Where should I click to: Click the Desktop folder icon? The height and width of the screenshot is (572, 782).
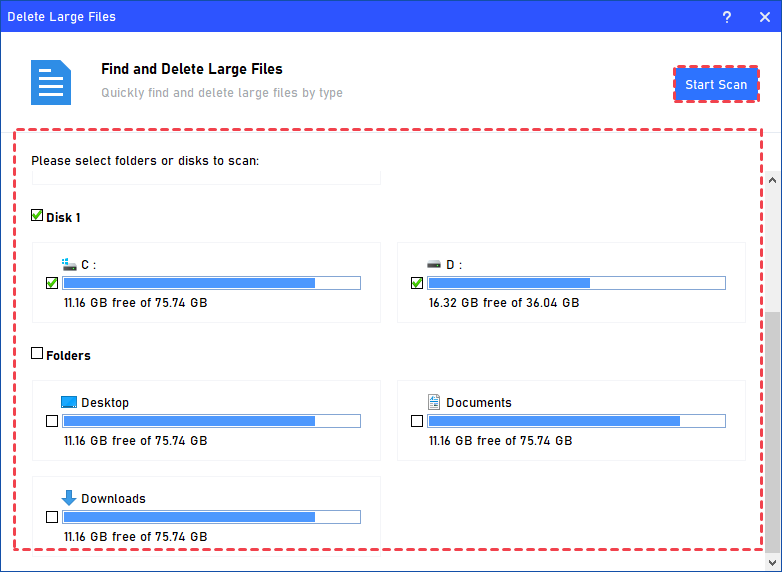pyautogui.click(x=69, y=402)
